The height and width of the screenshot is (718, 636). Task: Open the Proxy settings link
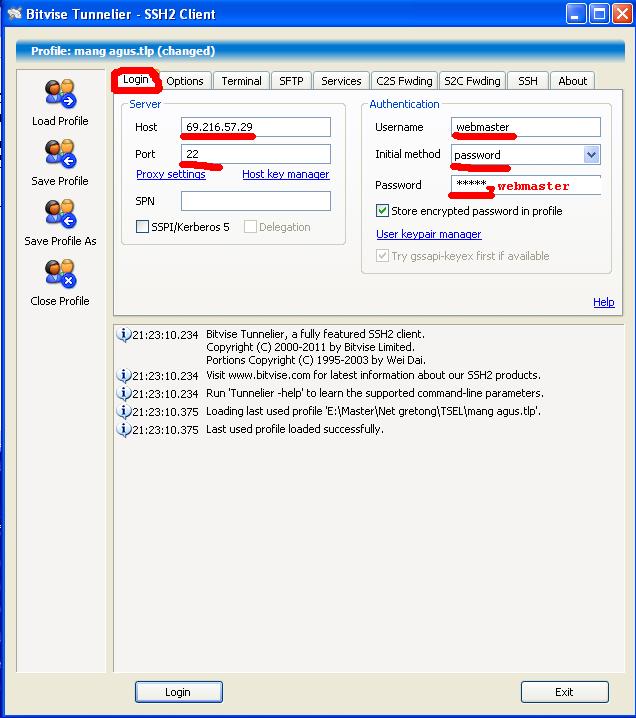pos(171,174)
